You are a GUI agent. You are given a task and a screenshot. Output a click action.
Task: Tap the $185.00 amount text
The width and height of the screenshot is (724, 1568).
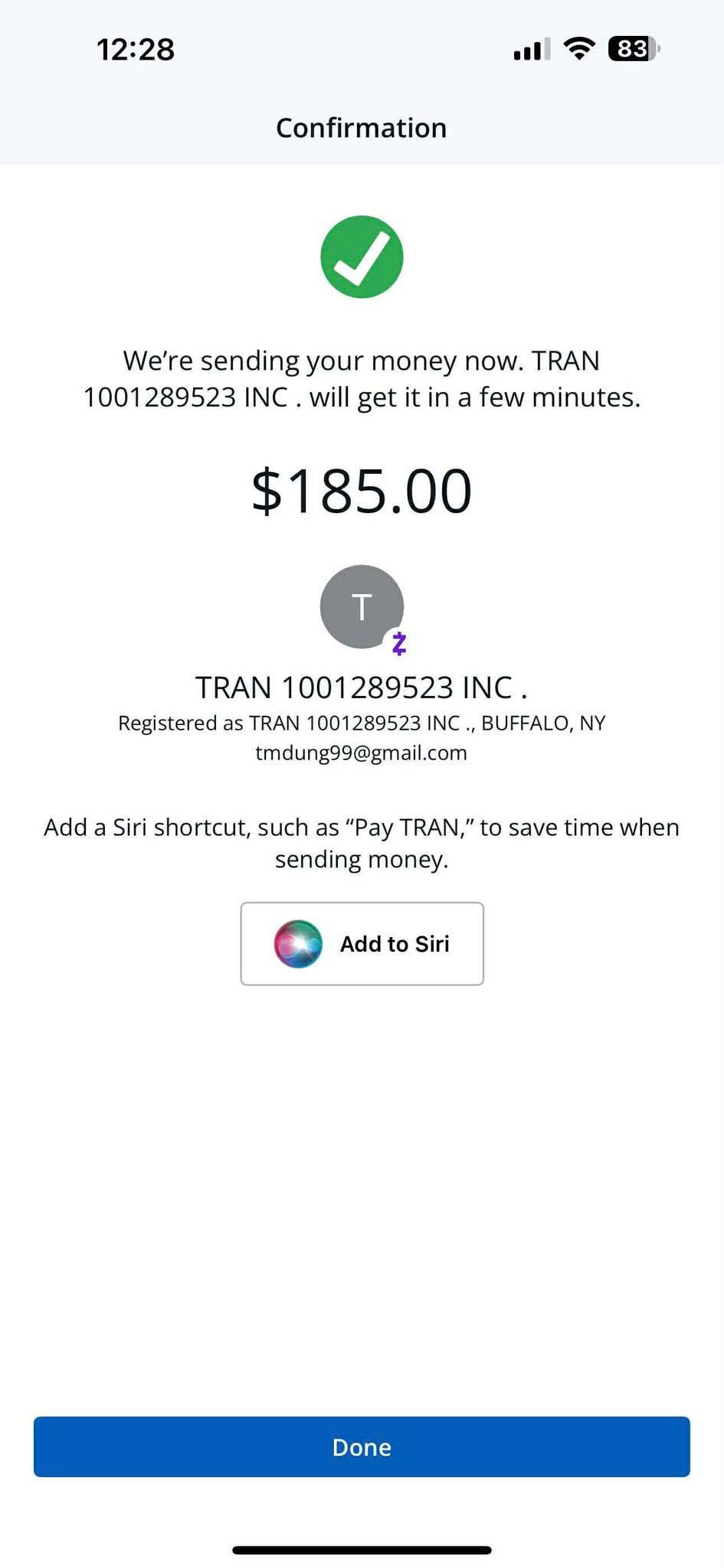pos(362,491)
